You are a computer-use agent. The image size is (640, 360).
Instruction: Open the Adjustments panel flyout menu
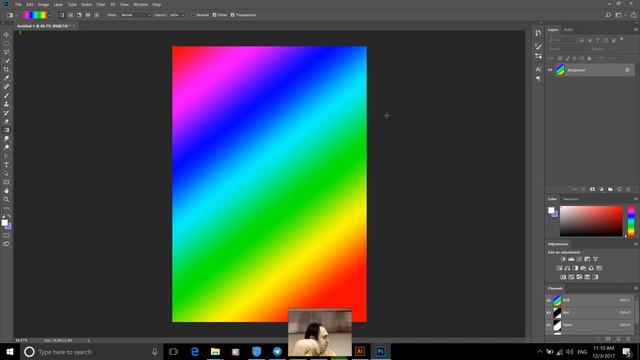click(x=636, y=244)
